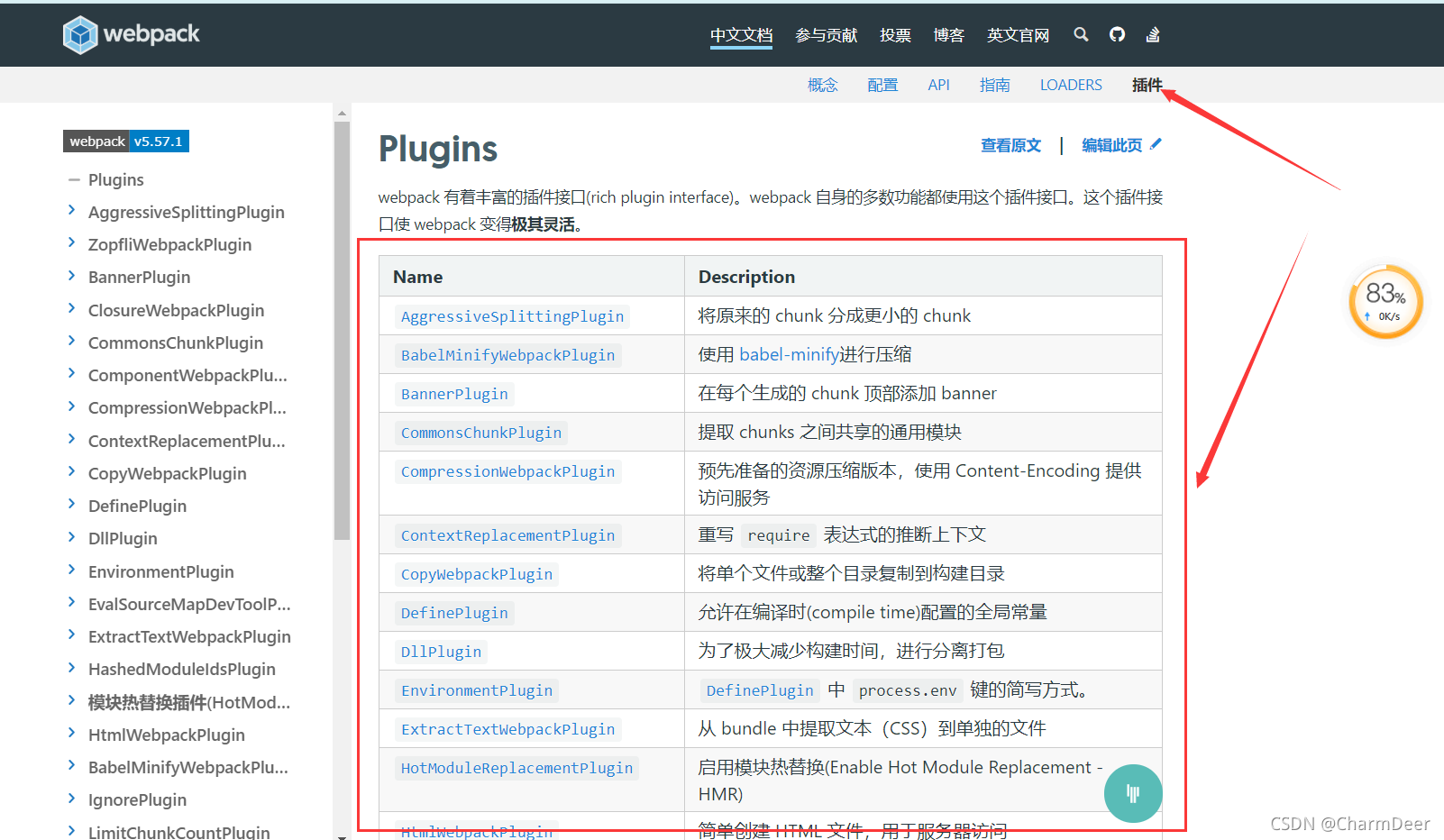The image size is (1444, 840).
Task: Open CopyWebpackPlugin table link
Action: tap(477, 574)
